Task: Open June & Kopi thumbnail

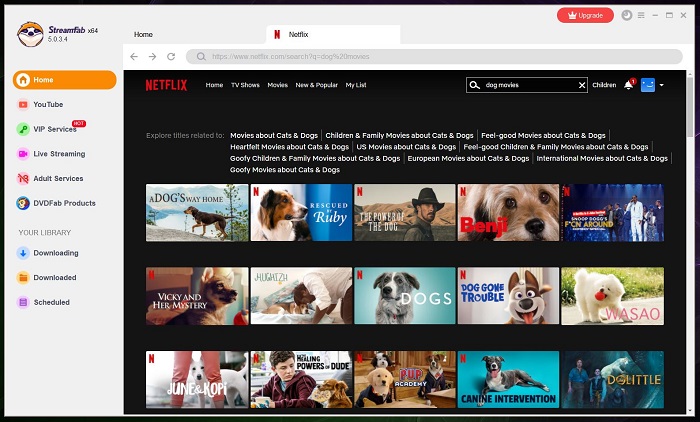Action: [197, 380]
